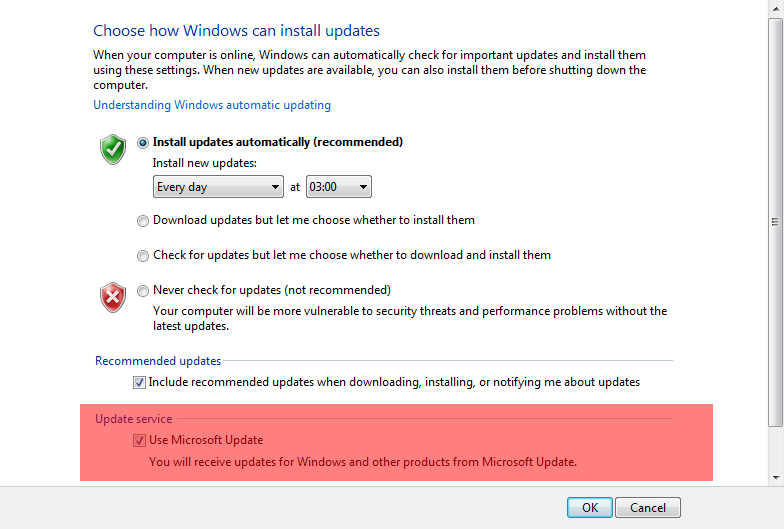This screenshot has width=784, height=529.
Task: Open Understanding Windows automatic updating link
Action: coord(212,105)
